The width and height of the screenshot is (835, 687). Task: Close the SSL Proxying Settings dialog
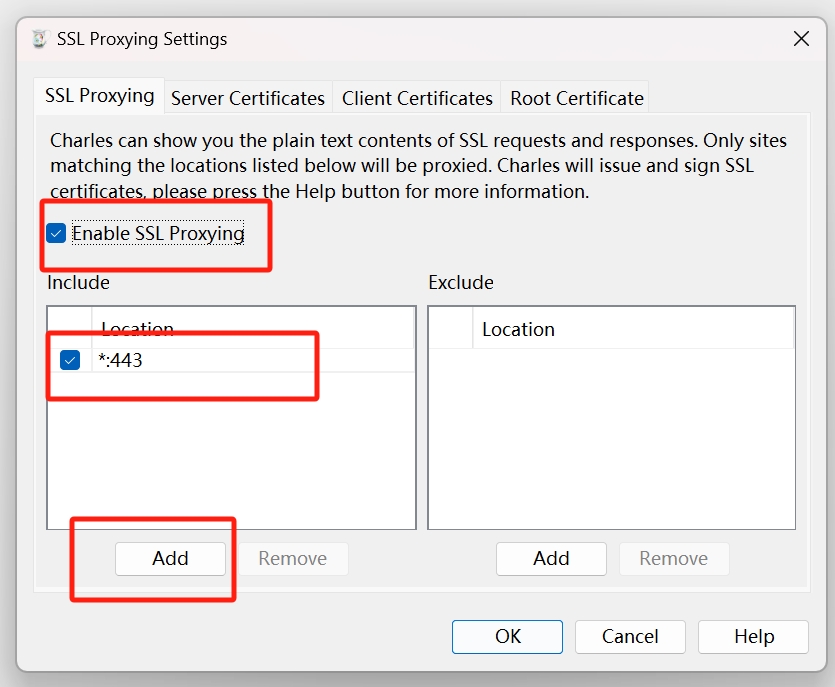[801, 38]
